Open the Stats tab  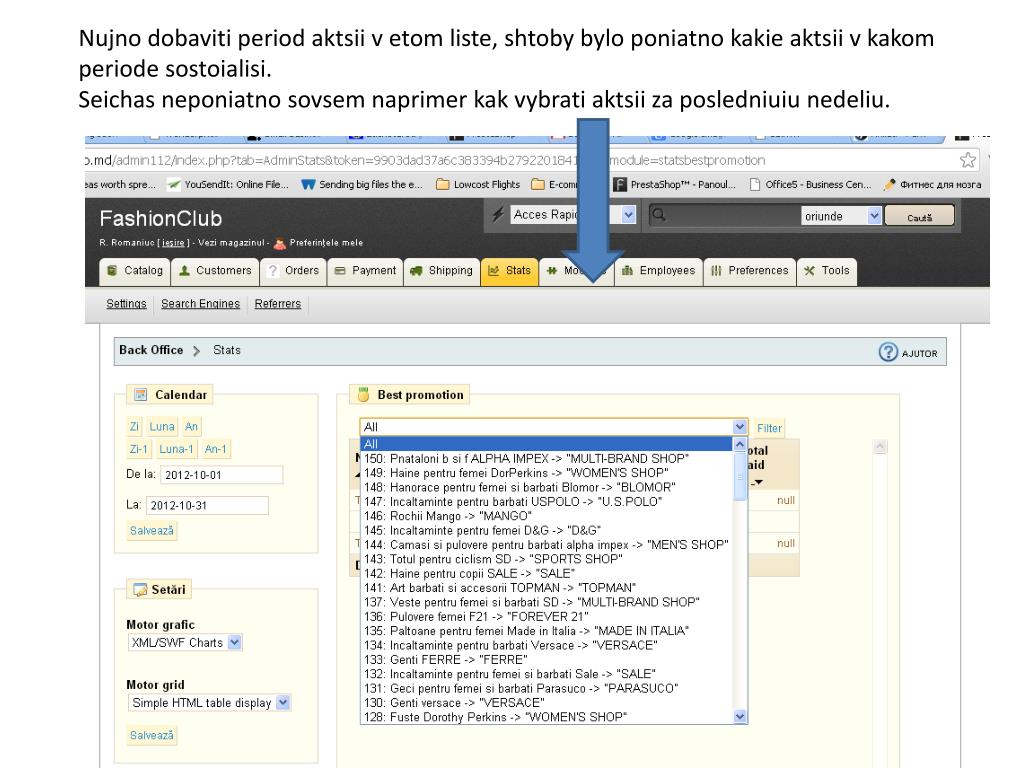pos(510,271)
